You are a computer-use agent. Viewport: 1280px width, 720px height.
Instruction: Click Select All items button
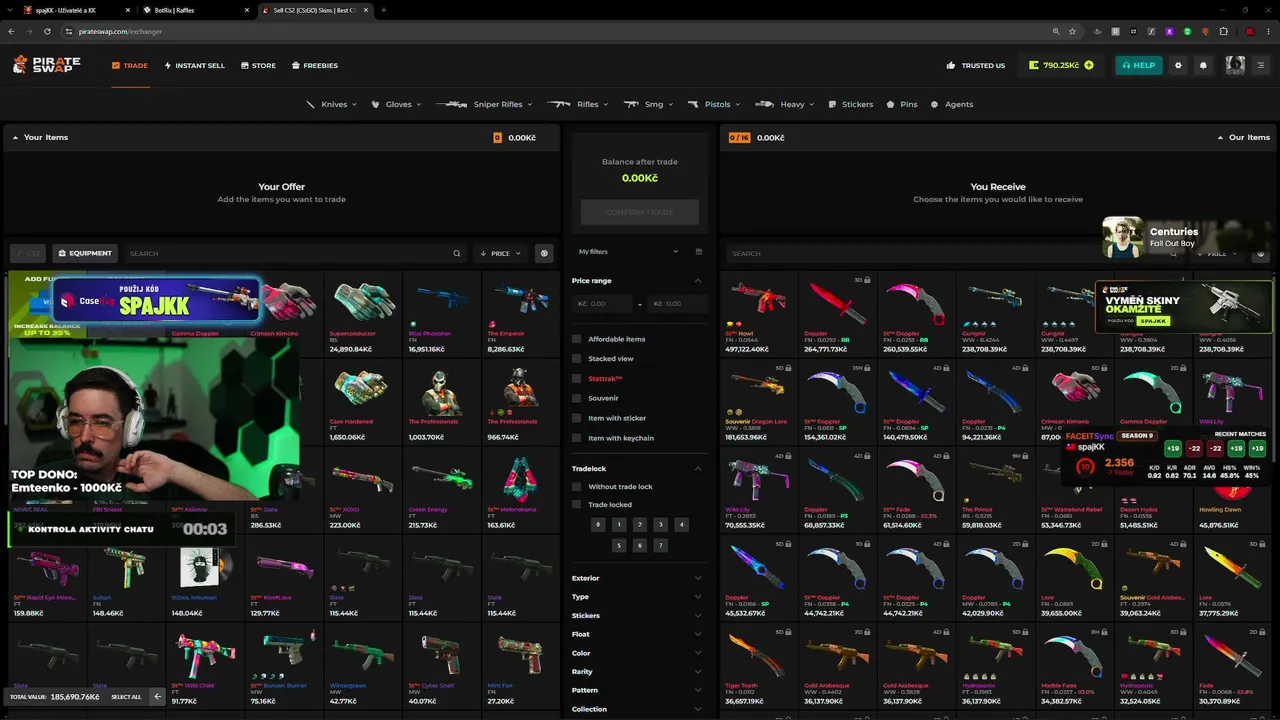pyautogui.click(x=126, y=697)
